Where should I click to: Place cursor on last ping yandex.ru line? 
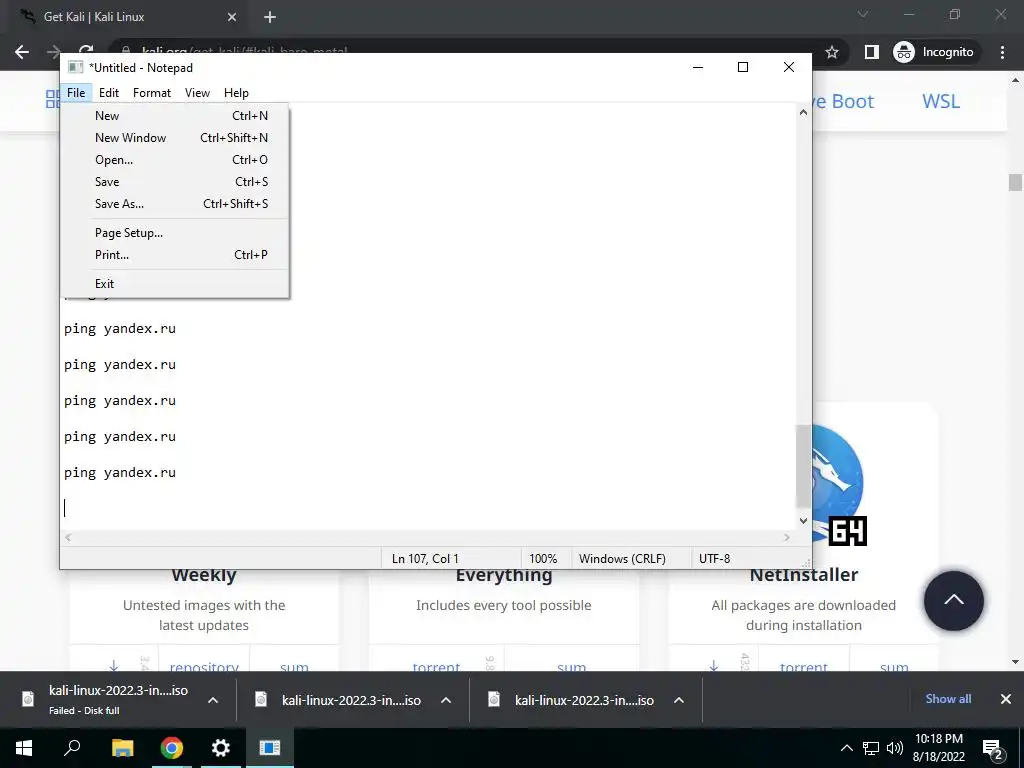tap(120, 473)
